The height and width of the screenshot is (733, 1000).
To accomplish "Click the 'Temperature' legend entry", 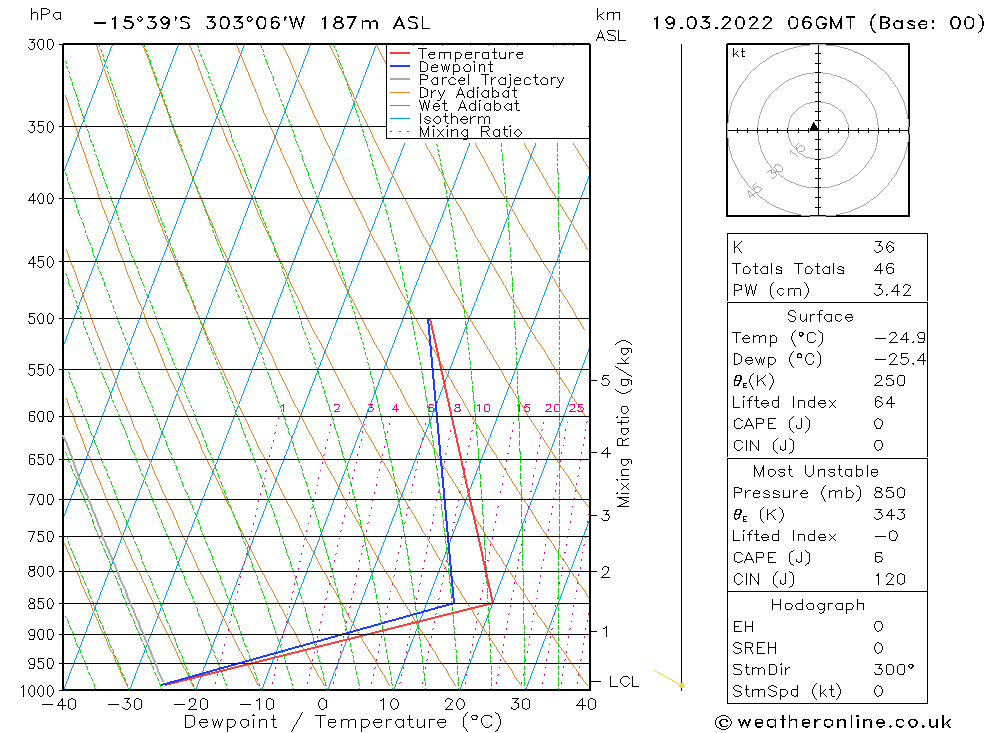I will click(x=471, y=54).
